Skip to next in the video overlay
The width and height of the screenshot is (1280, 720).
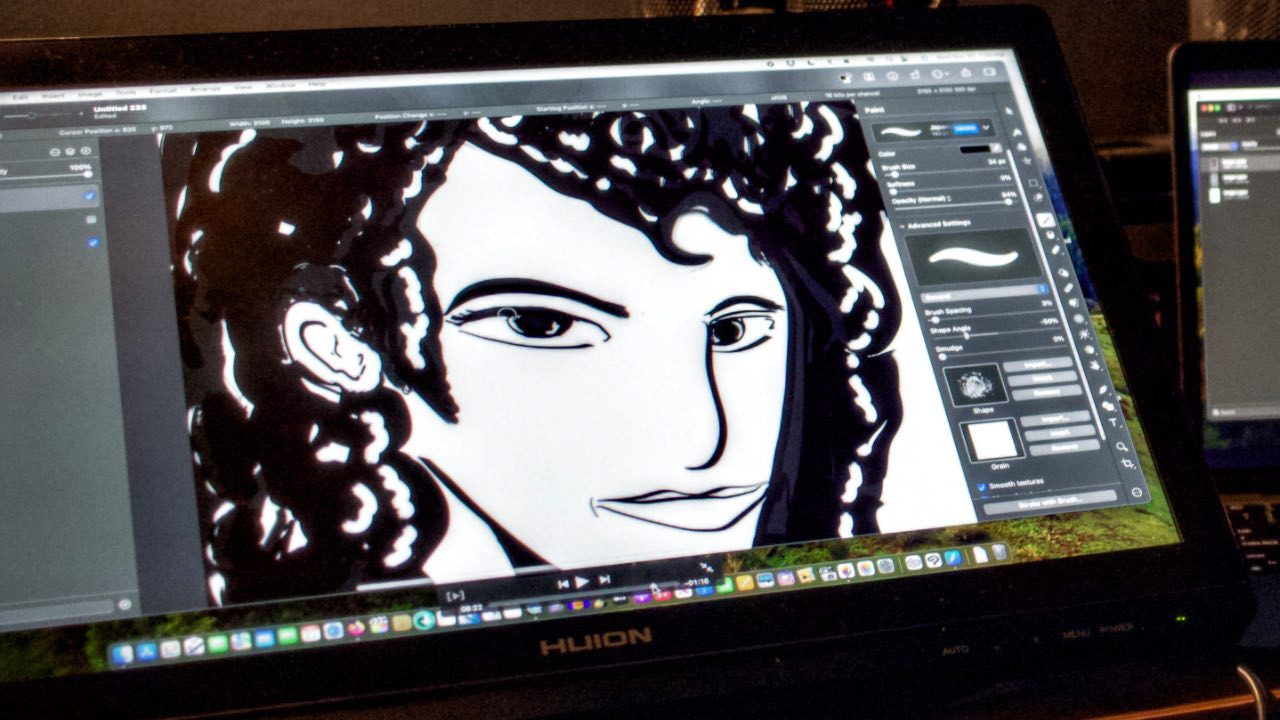(x=604, y=580)
